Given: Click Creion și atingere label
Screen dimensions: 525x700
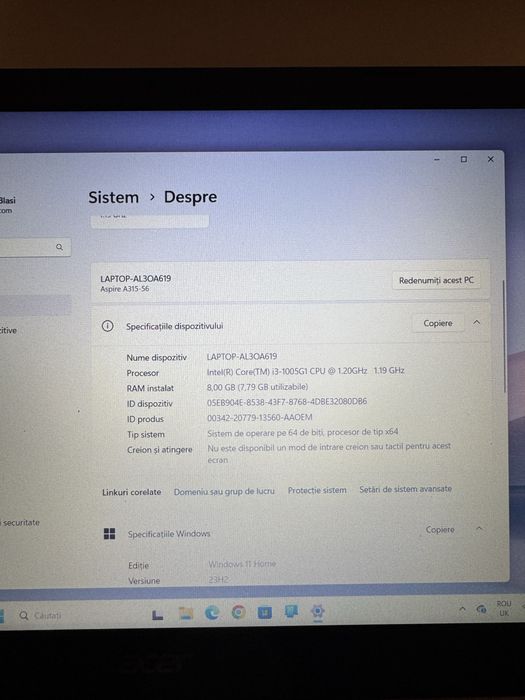Looking at the screenshot, I should tap(159, 450).
